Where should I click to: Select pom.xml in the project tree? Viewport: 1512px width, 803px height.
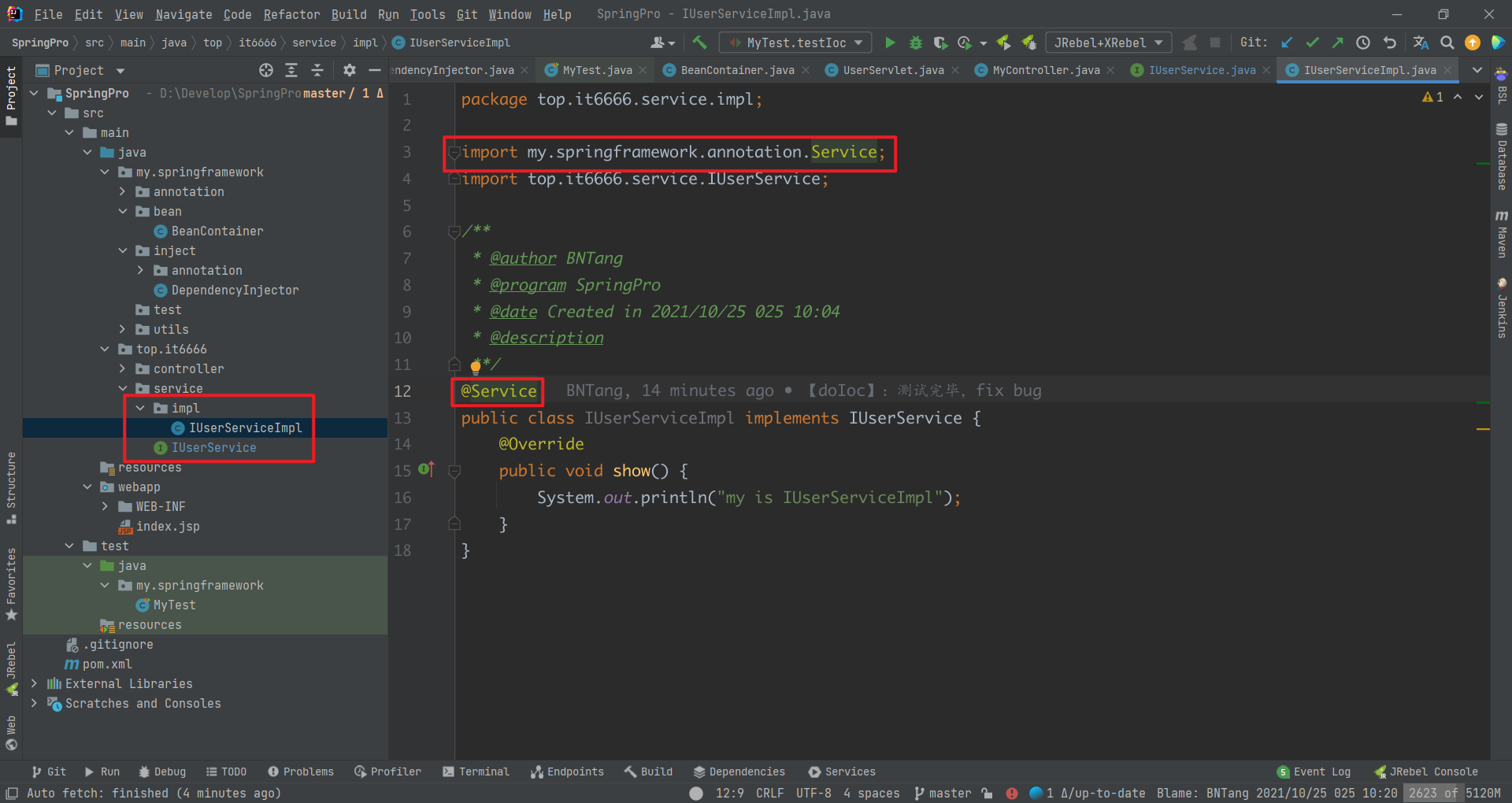98,664
